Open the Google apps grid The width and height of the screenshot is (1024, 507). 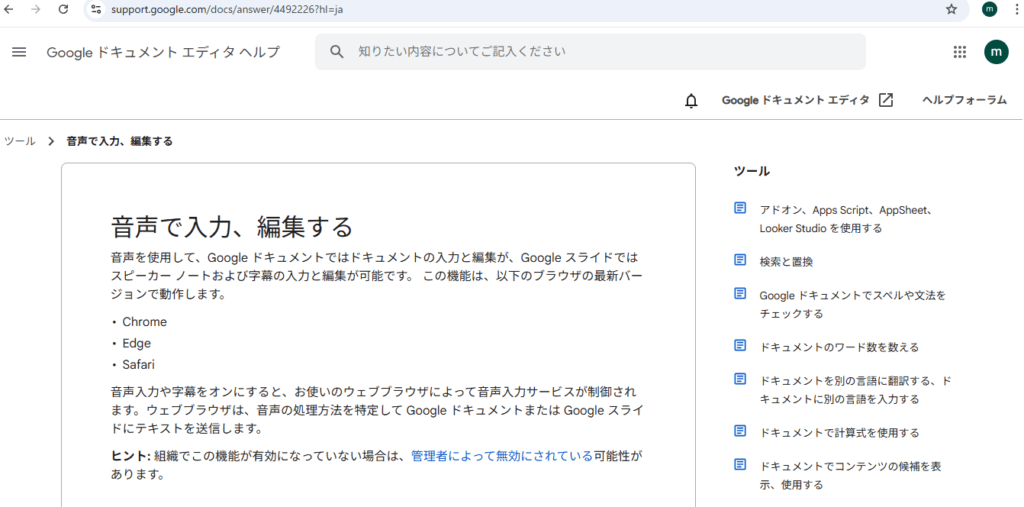click(x=960, y=52)
